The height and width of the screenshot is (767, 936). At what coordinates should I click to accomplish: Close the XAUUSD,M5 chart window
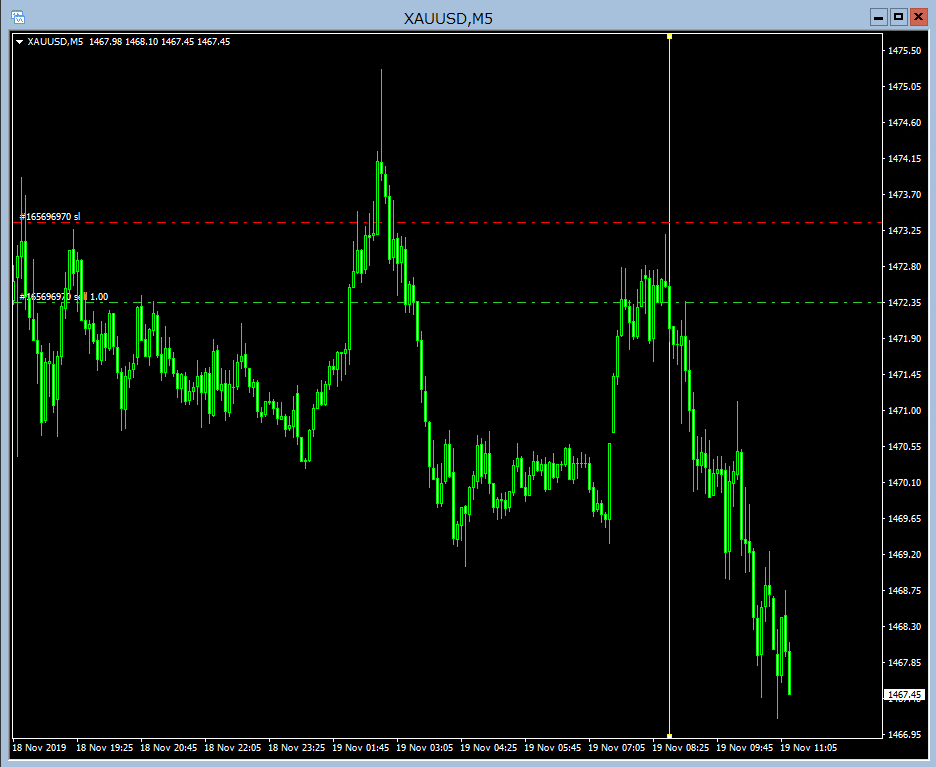[x=918, y=17]
